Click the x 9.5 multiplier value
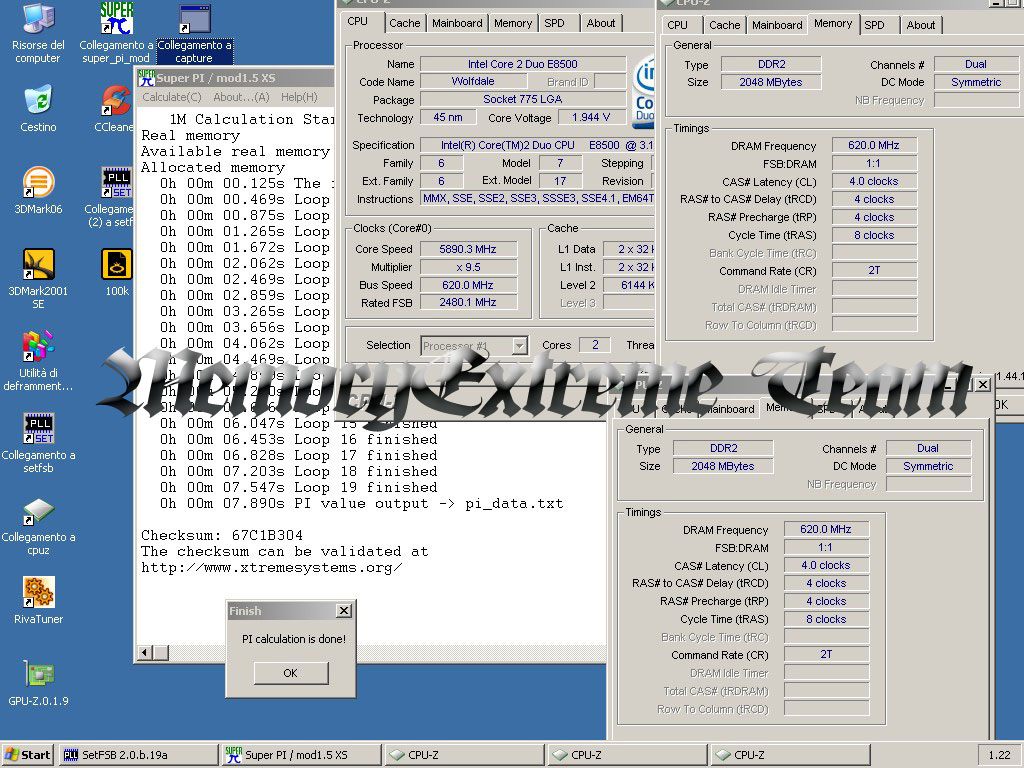 468,267
